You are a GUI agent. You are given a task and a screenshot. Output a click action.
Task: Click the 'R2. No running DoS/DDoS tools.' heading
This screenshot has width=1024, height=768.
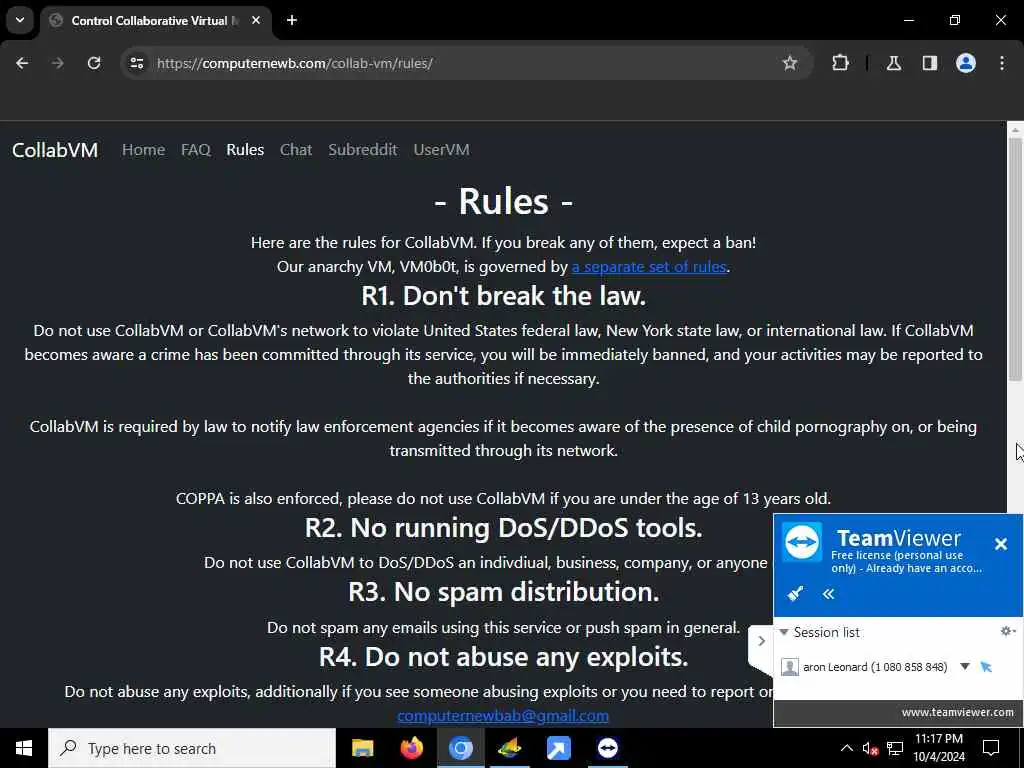point(504,528)
